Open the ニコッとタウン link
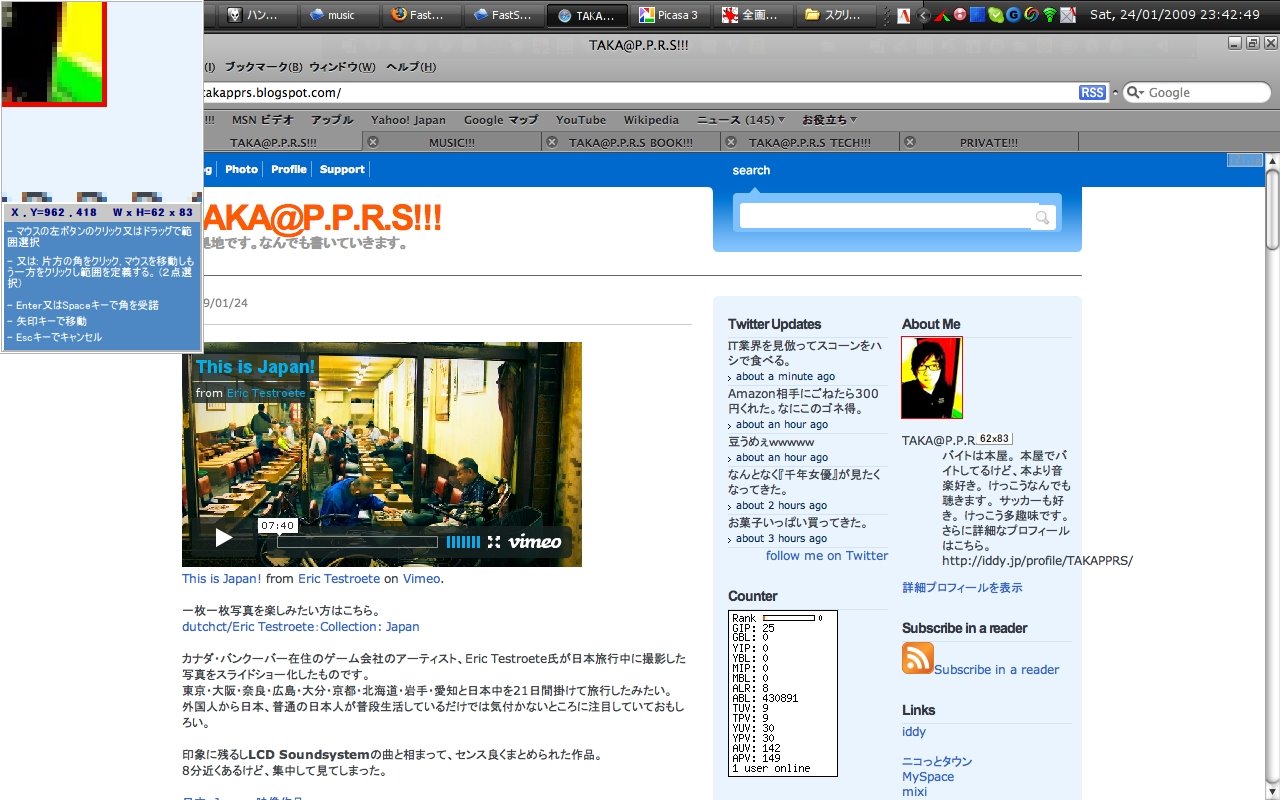The image size is (1280, 800). coord(937,761)
